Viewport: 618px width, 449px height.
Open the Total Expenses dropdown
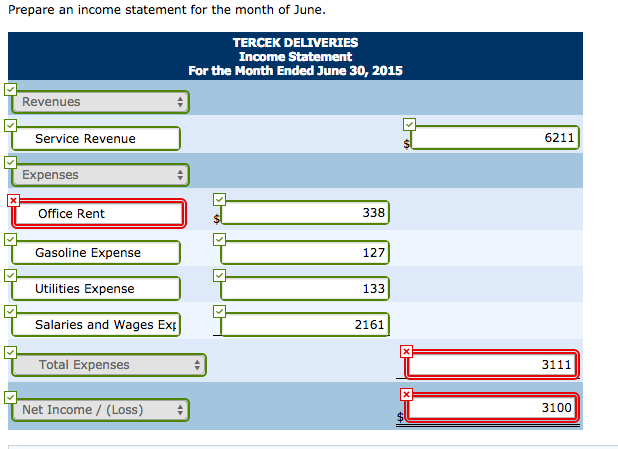(x=109, y=365)
